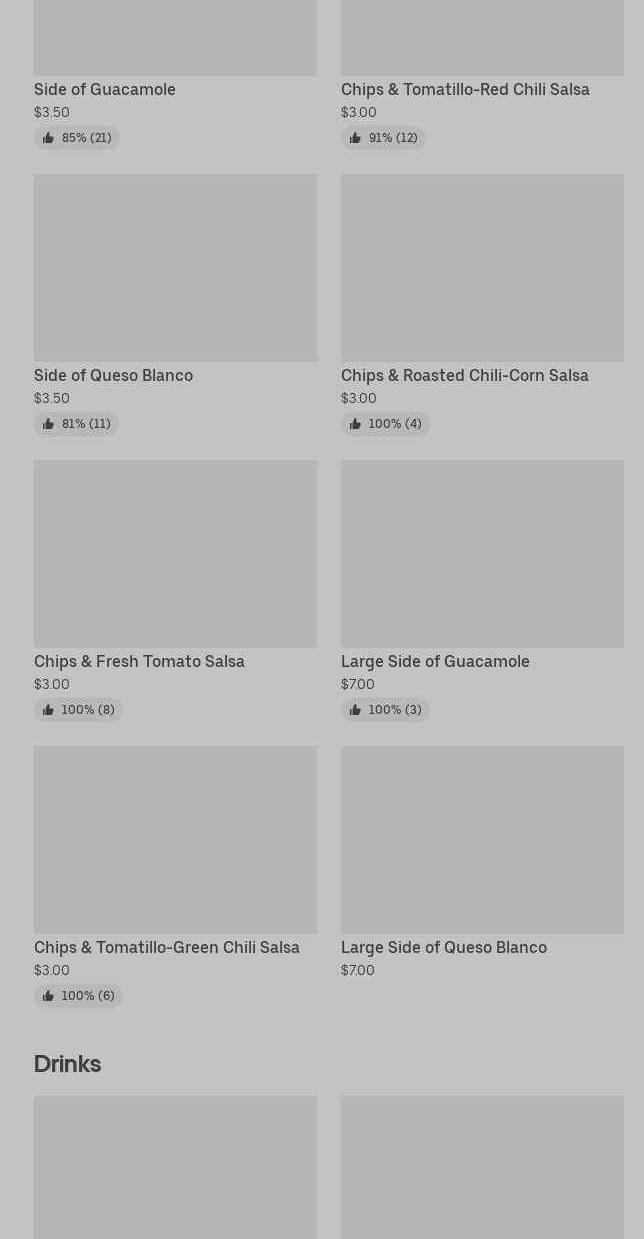This screenshot has width=644, height=1239.
Task: Open the Side of Guacamole item title
Action: (x=105, y=89)
